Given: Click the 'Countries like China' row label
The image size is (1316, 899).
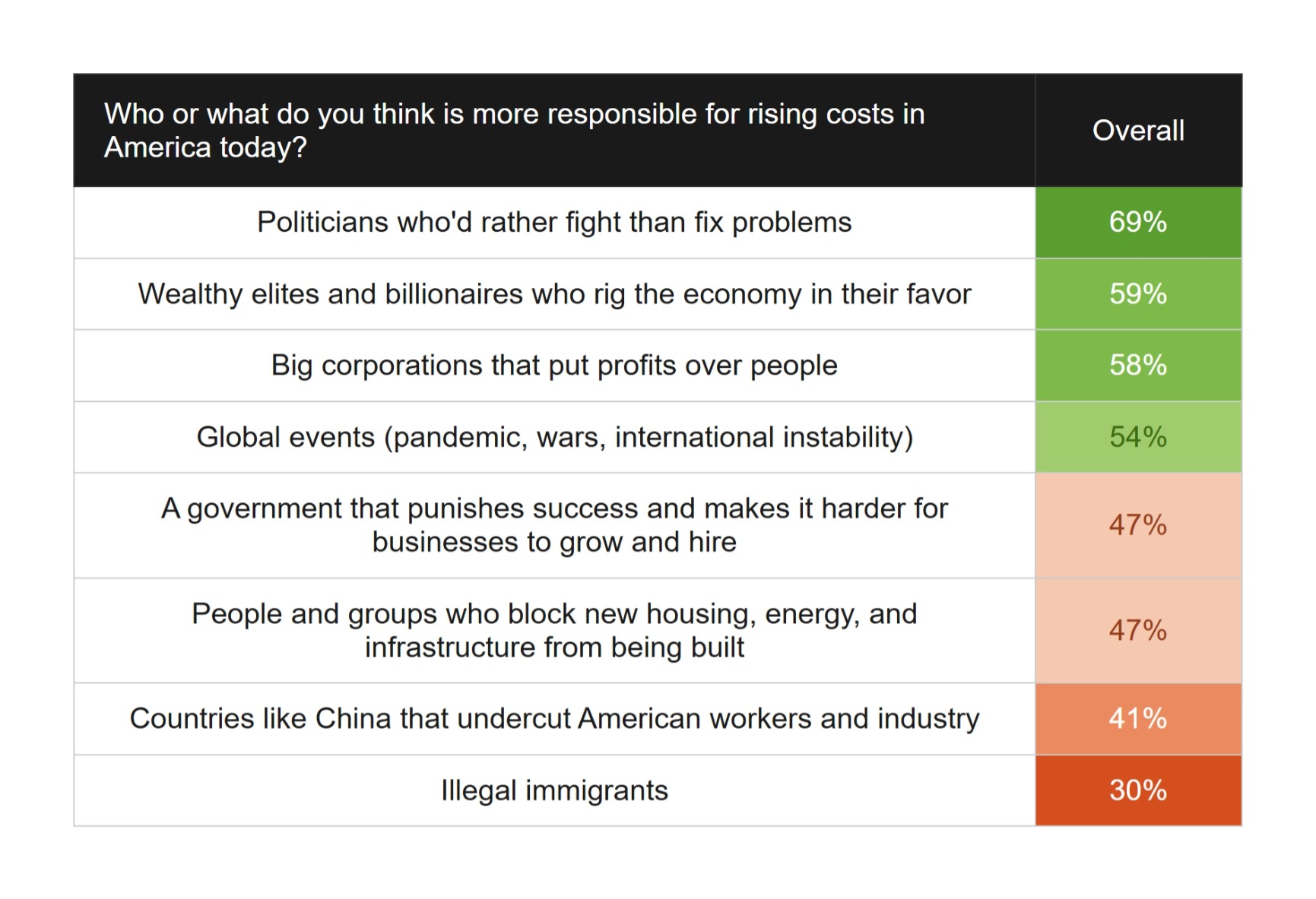Looking at the screenshot, I should pos(554,719).
